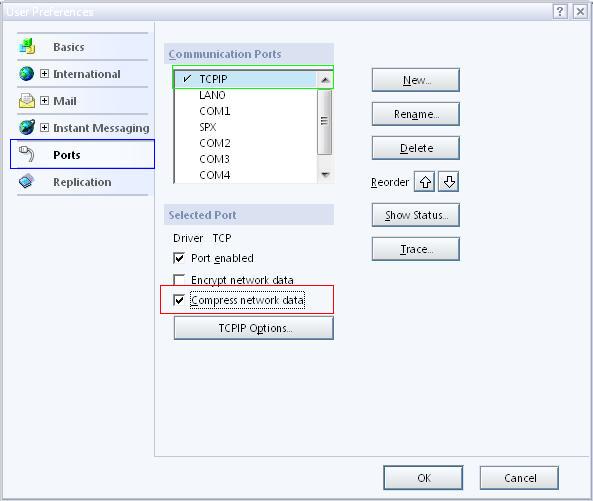
Task: Click the Show Status button
Action: click(x=416, y=215)
